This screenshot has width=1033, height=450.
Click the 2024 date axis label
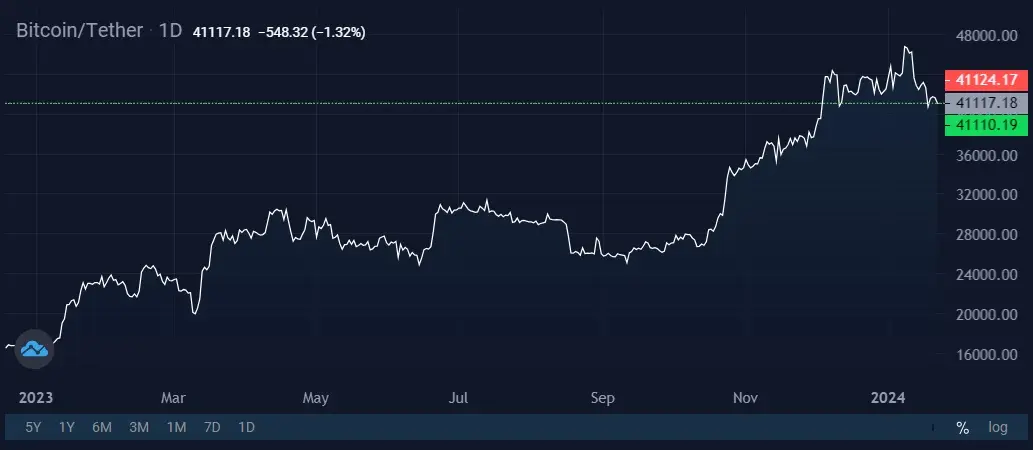tap(888, 398)
